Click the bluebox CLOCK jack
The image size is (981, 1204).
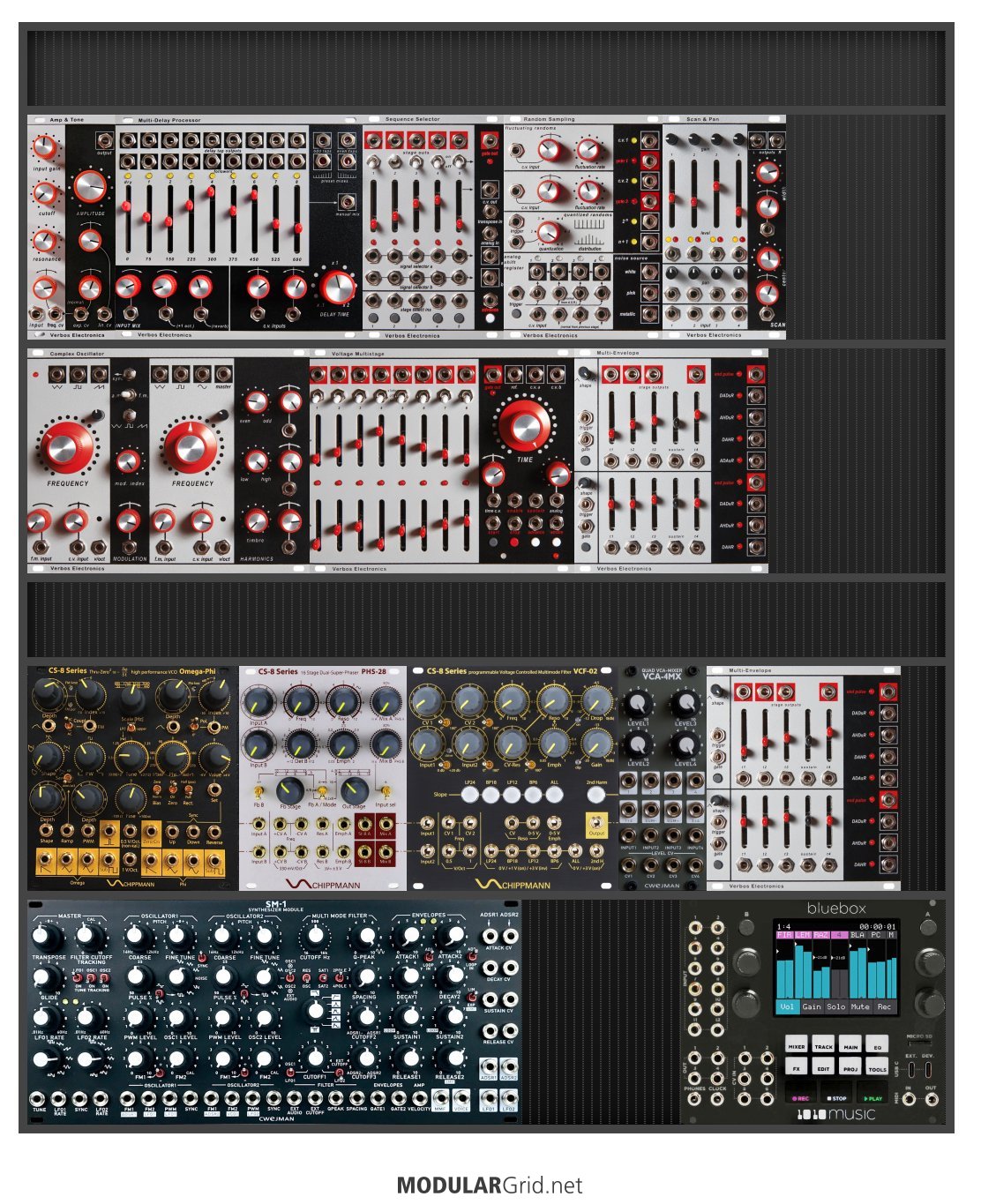coord(717,1099)
